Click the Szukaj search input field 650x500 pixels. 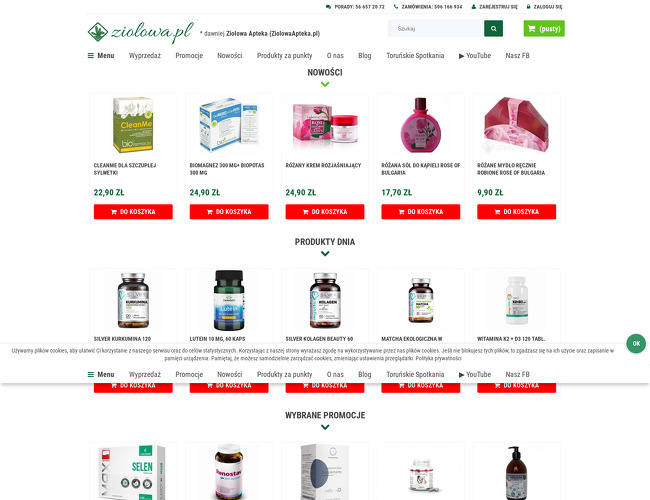436,29
